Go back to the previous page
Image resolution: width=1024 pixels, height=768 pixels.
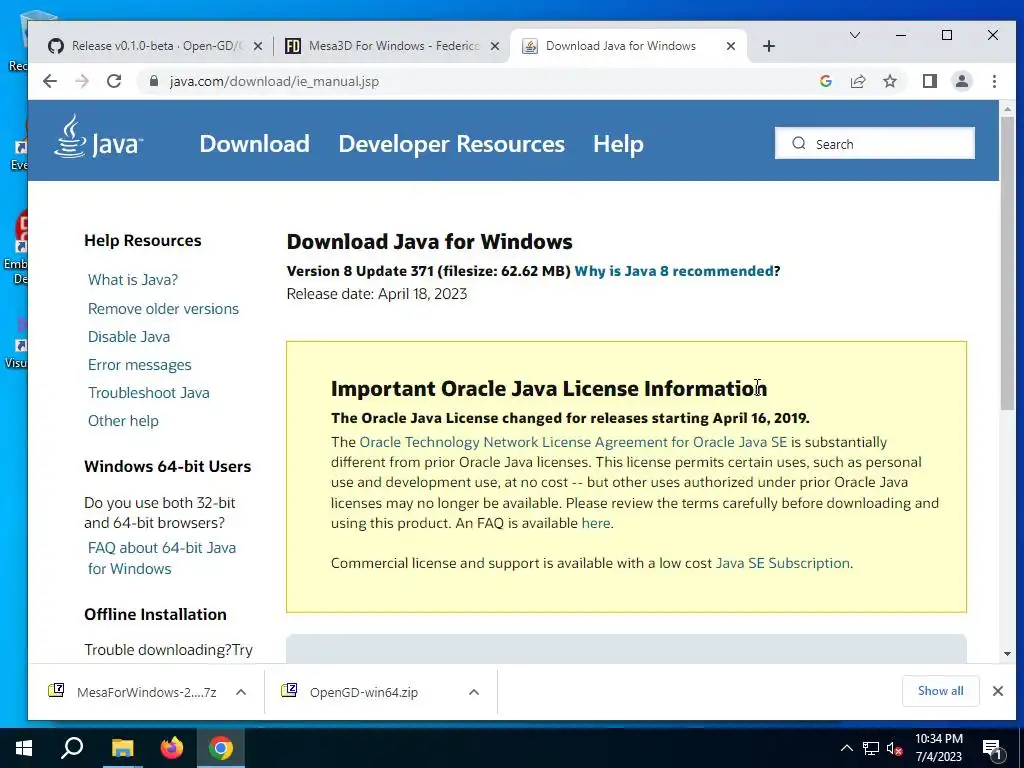pos(50,81)
